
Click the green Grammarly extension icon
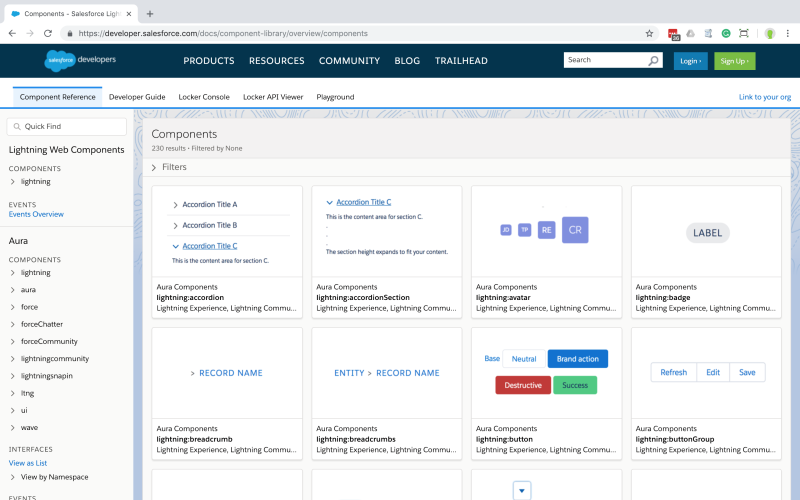pyautogui.click(x=726, y=33)
